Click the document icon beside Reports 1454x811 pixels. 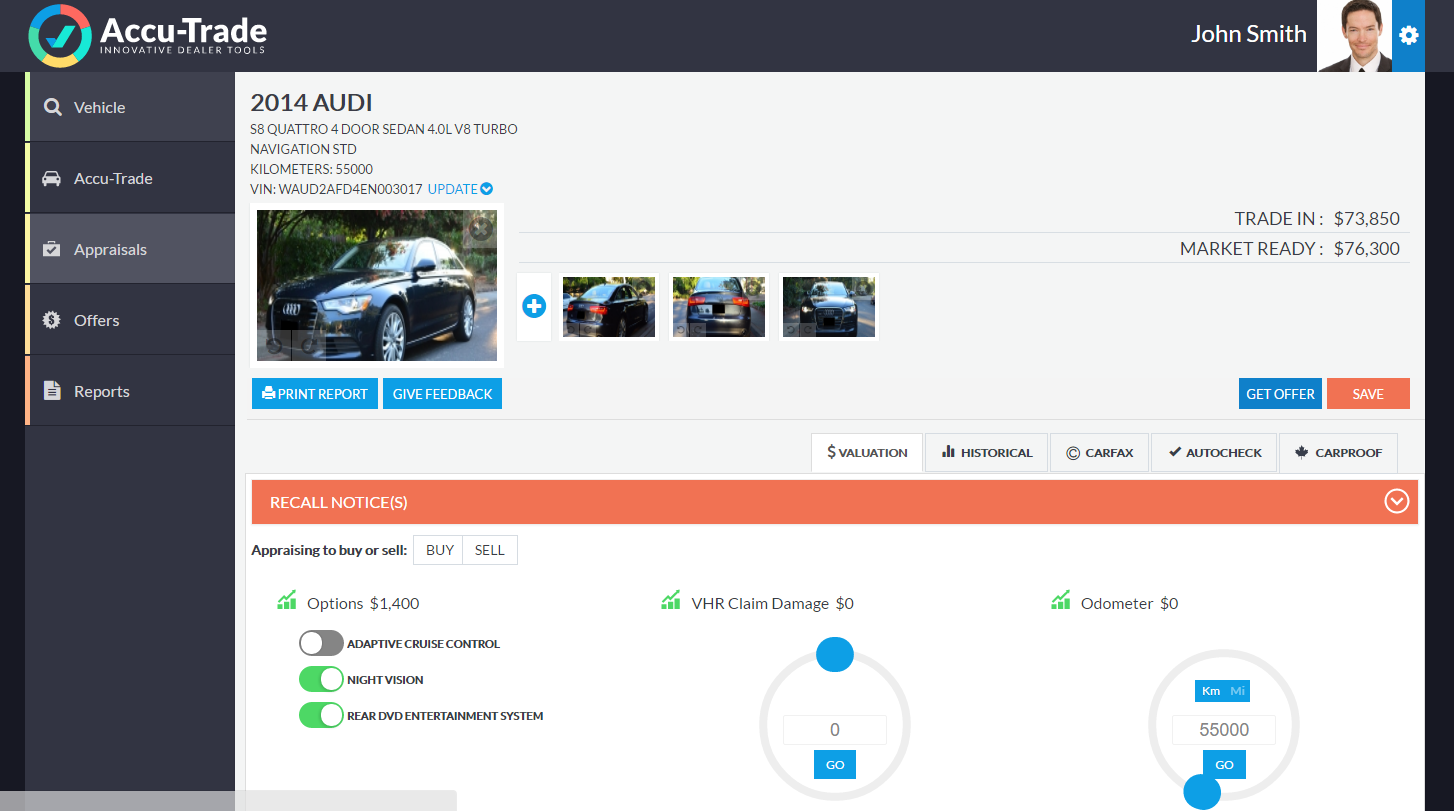(51, 391)
